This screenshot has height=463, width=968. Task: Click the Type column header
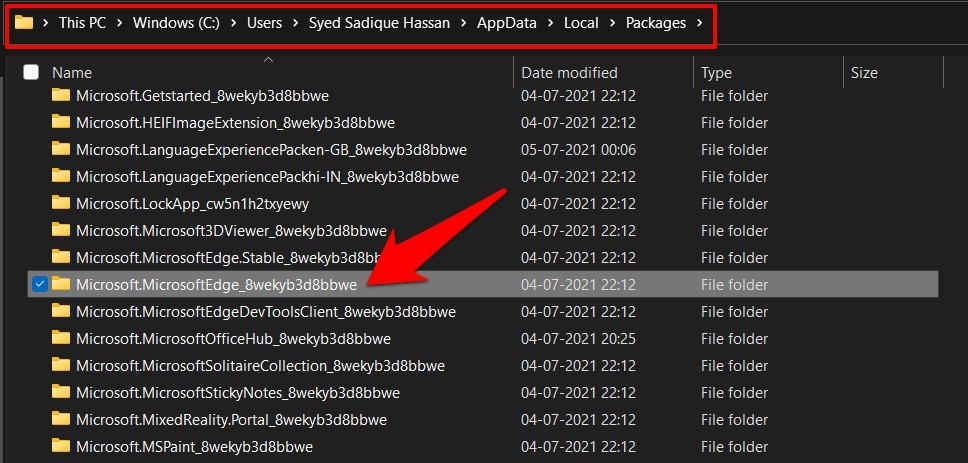pyautogui.click(x=716, y=73)
